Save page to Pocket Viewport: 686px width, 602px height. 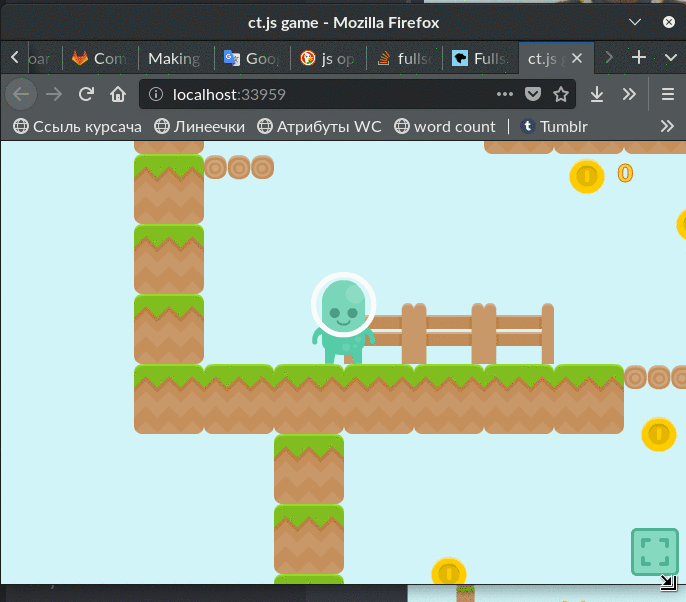coord(532,94)
